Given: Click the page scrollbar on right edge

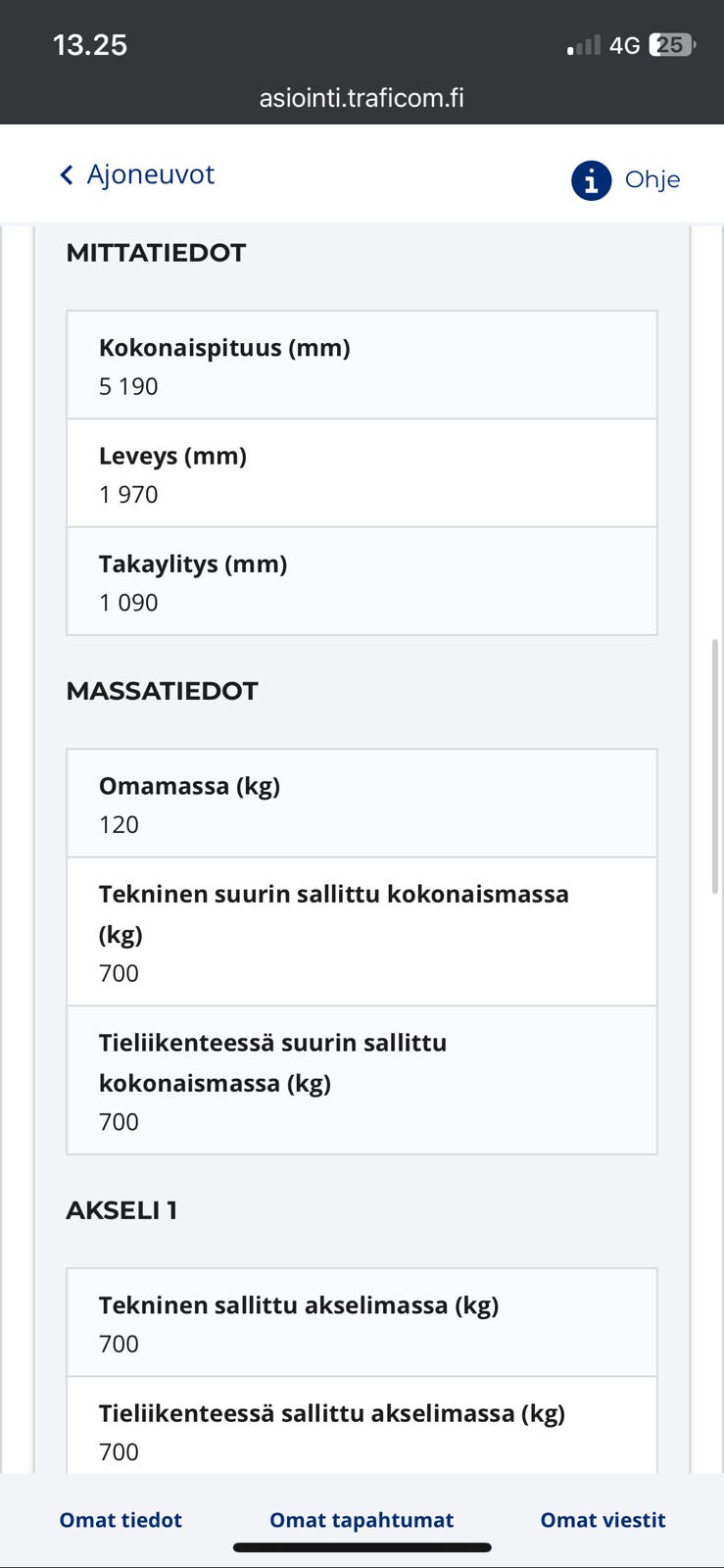Looking at the screenshot, I should click(x=714, y=764).
